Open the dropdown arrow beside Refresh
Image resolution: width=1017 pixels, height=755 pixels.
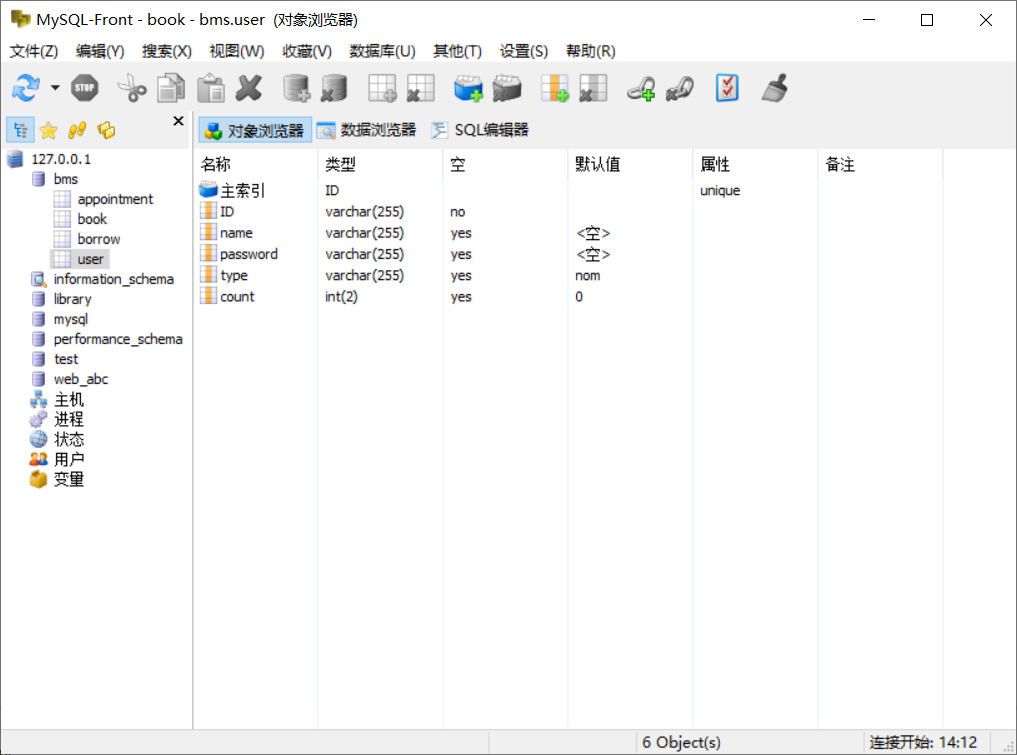[55, 88]
